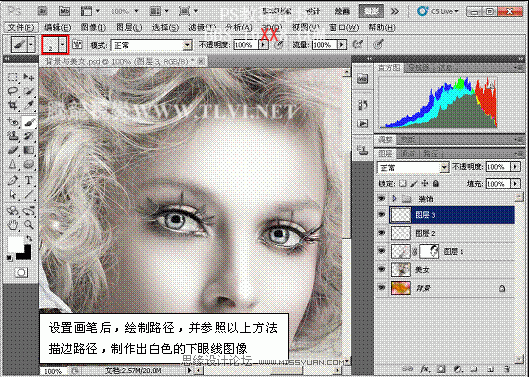
Task: Toggle tablet pressure for brush size
Action: pyautogui.click(x=379, y=45)
